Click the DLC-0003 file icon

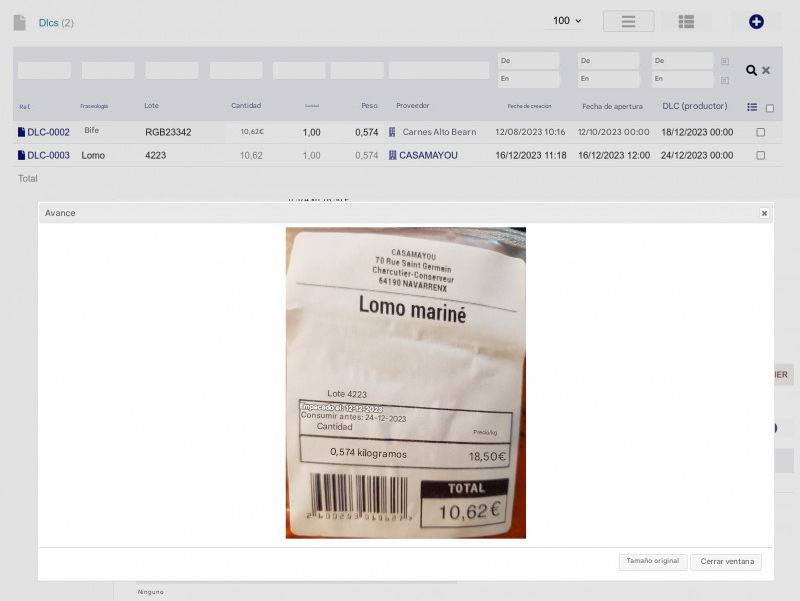(21, 155)
